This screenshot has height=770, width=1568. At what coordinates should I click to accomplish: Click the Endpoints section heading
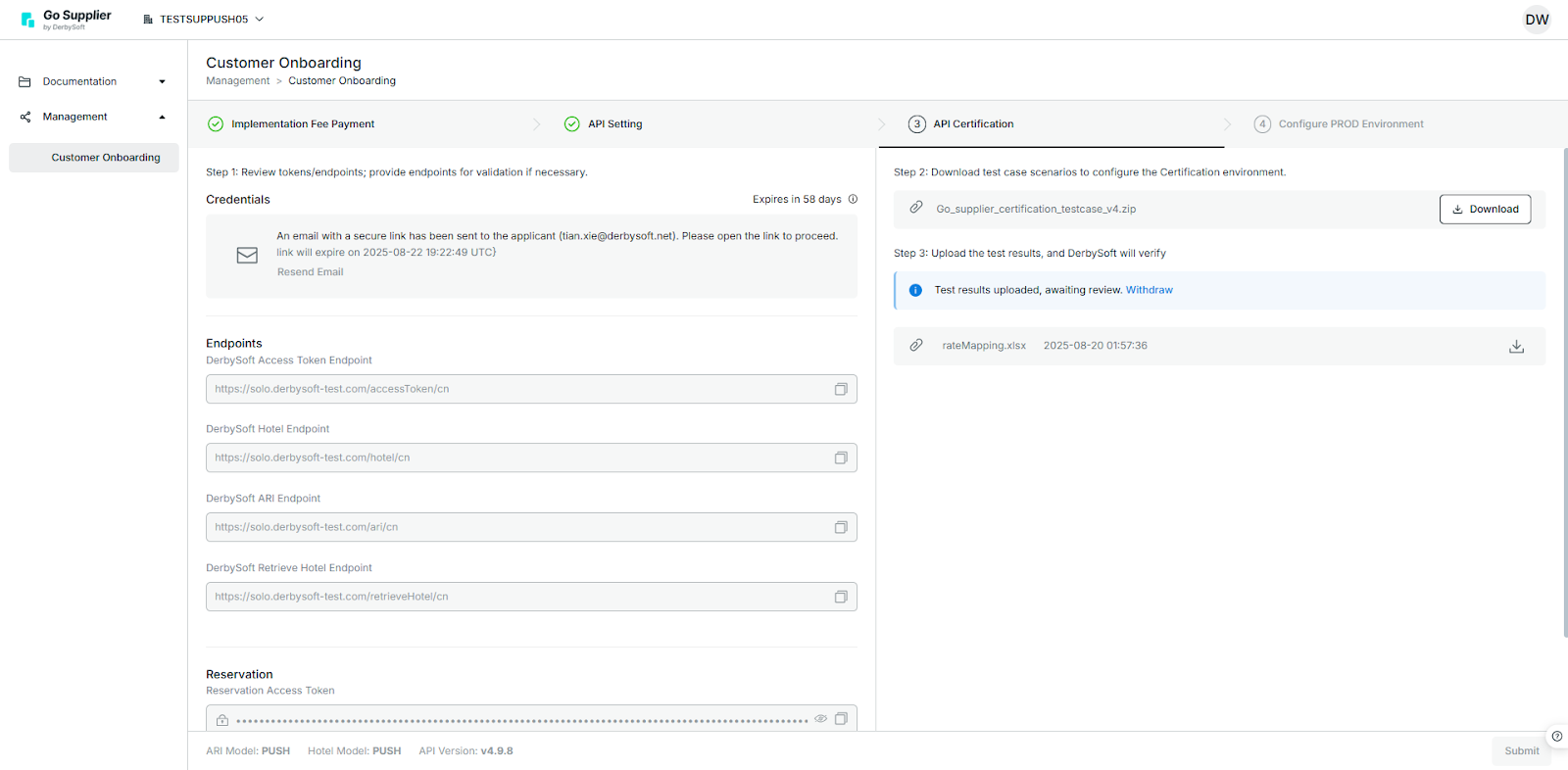(x=234, y=343)
